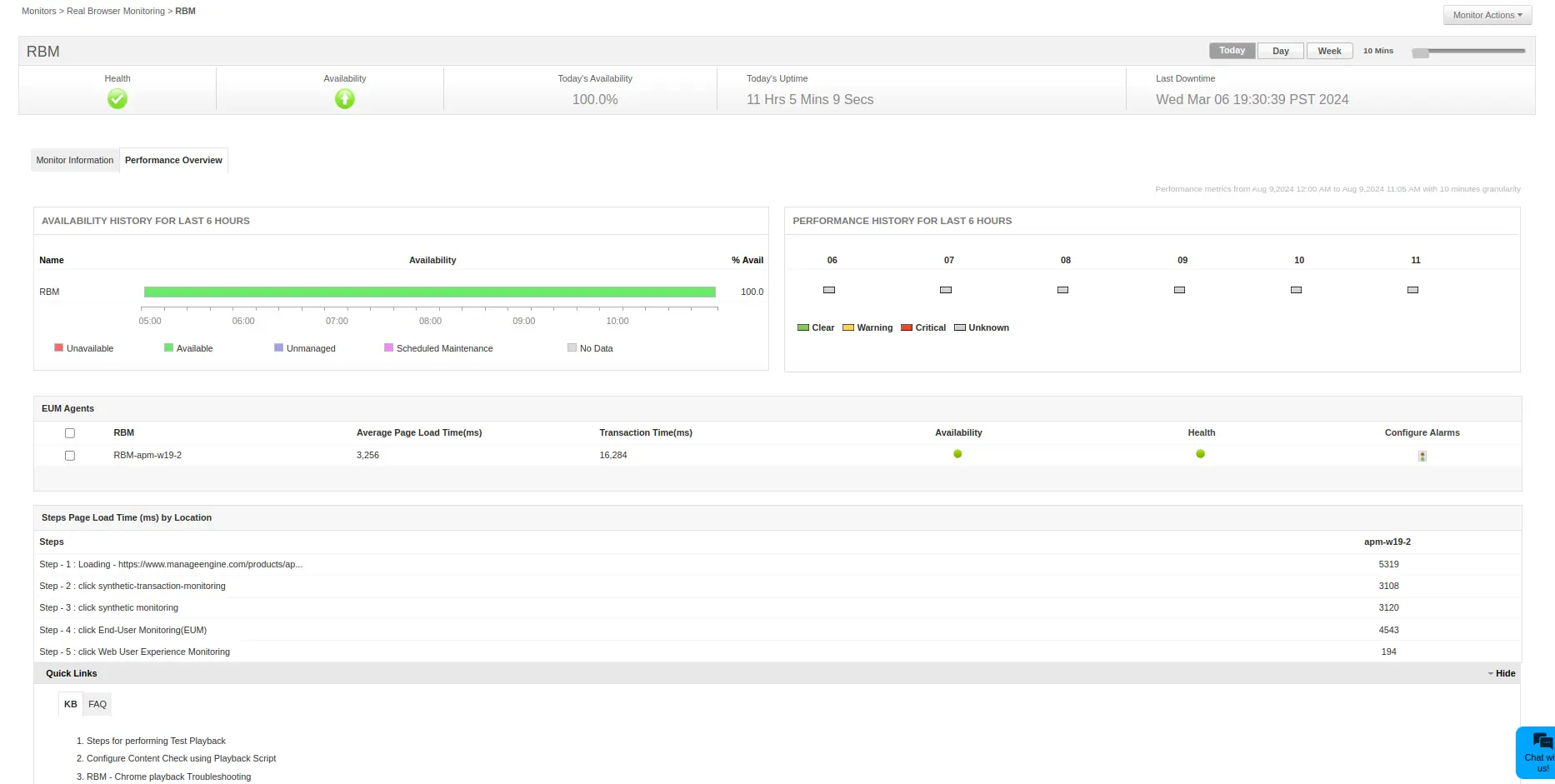
Task: Check the select-all checkbox in EUM Agents header
Action: pyautogui.click(x=70, y=432)
